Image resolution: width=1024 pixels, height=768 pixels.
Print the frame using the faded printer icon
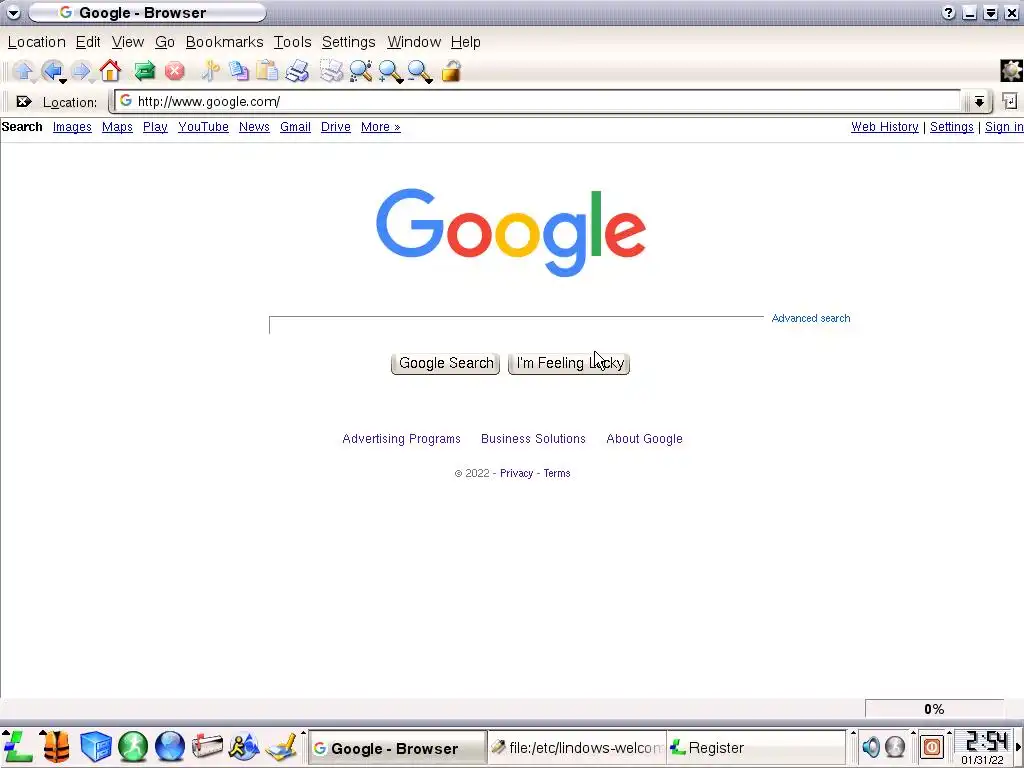click(331, 71)
